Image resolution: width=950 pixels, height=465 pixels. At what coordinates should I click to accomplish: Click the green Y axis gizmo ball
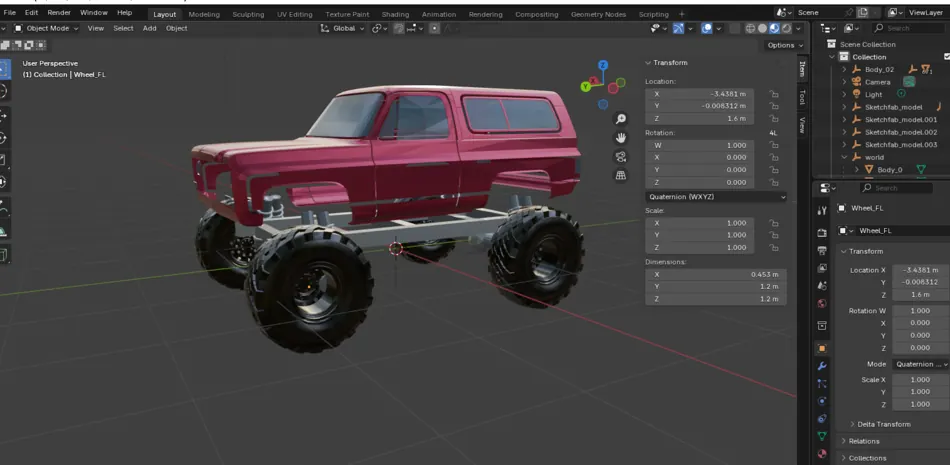[585, 87]
